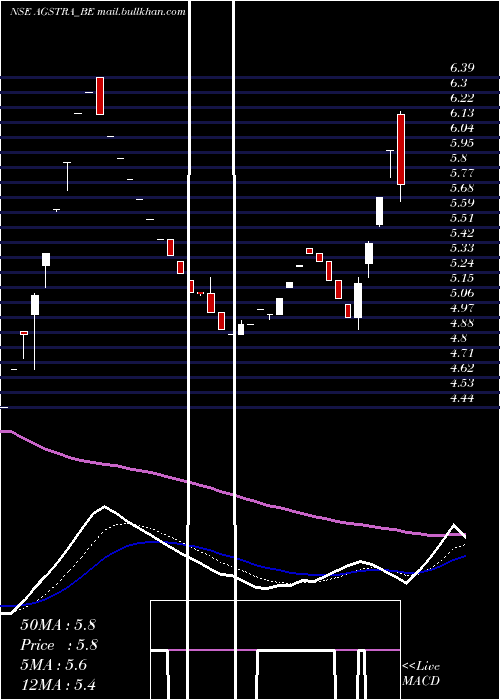Click the '12MA : 5.4' legend text
This screenshot has height=700, width=500.
[58, 685]
